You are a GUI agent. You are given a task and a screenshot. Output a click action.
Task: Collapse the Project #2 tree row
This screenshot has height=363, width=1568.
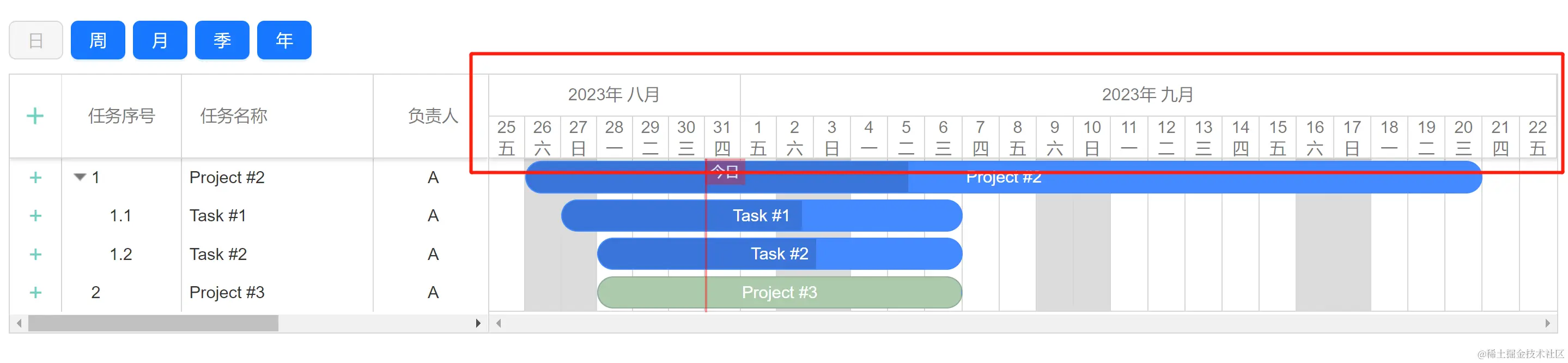click(x=80, y=177)
